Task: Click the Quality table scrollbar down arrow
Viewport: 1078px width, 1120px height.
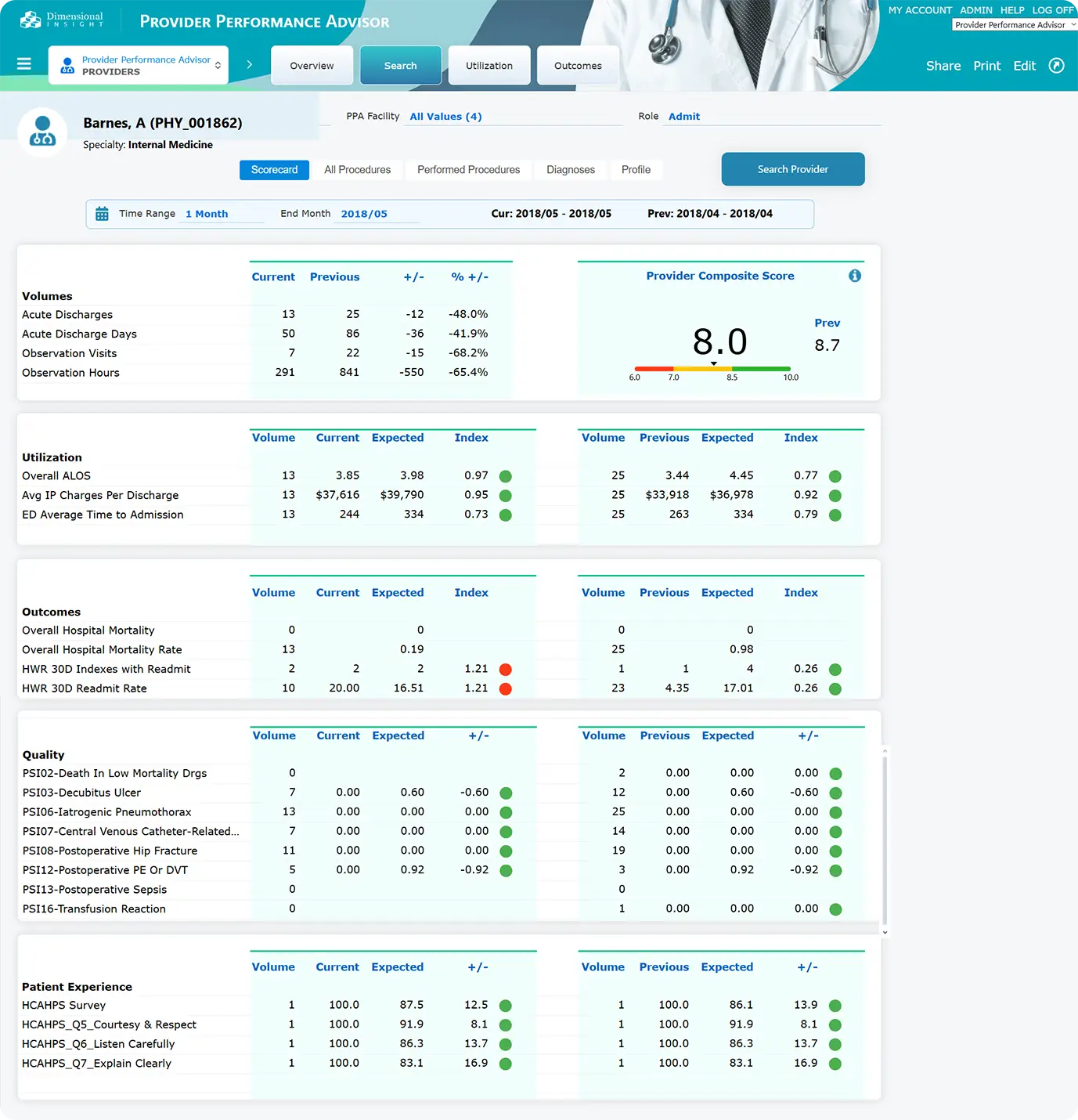Action: point(885,932)
